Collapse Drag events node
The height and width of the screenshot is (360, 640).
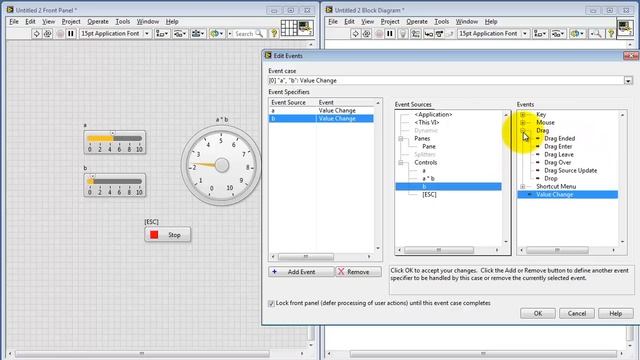pyautogui.click(x=523, y=131)
